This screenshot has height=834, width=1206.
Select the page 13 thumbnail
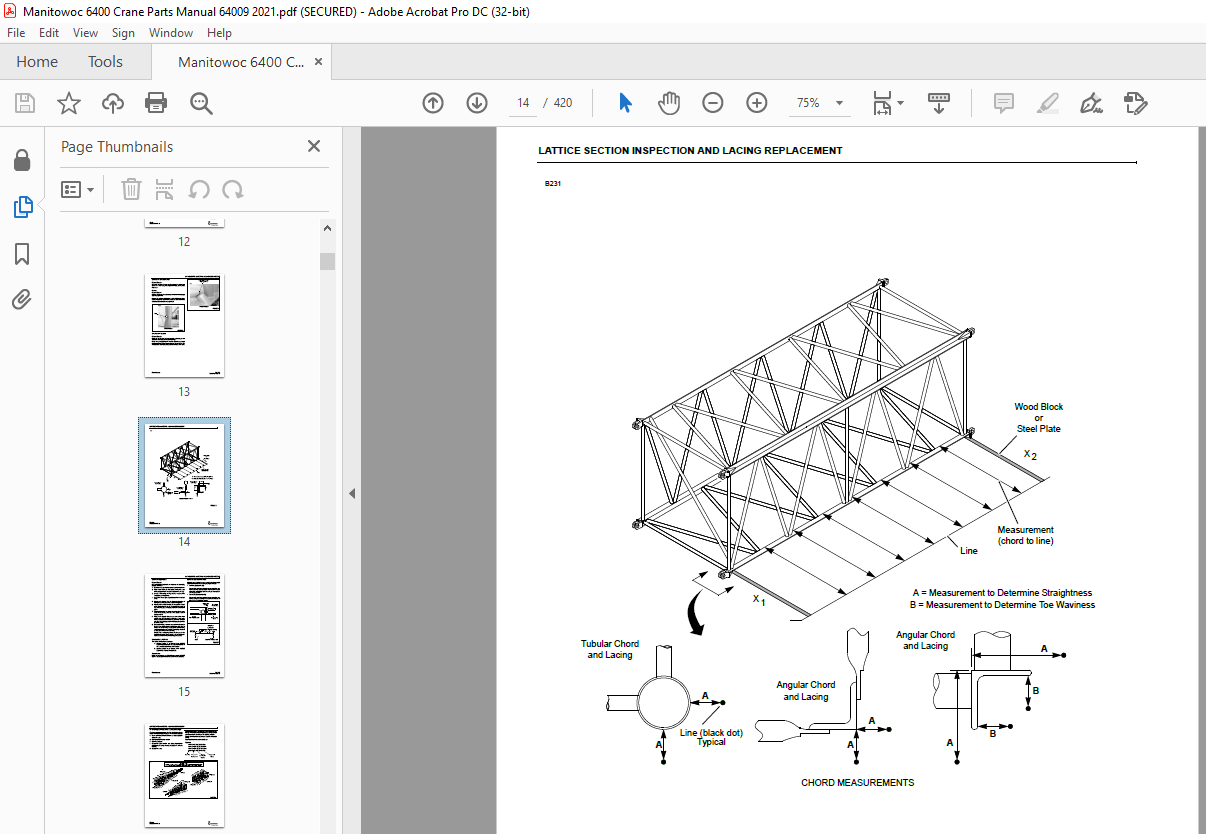point(184,325)
